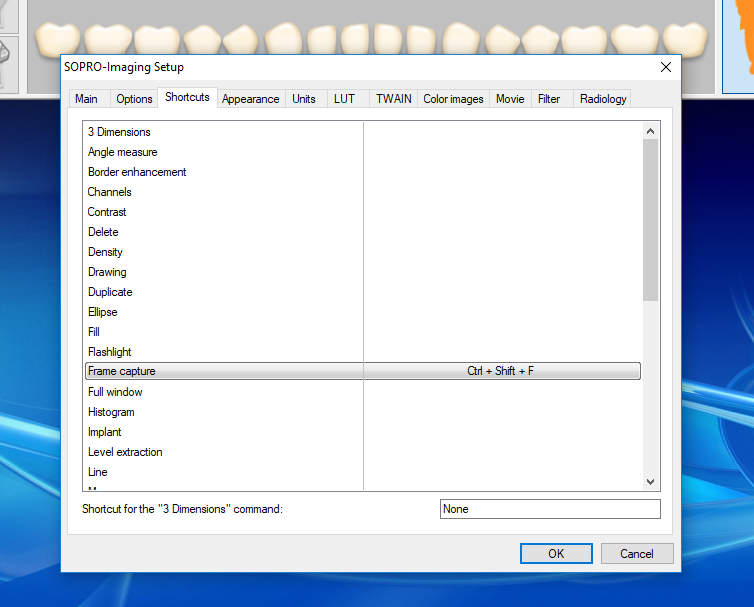Select the Duplicate command row

click(363, 292)
